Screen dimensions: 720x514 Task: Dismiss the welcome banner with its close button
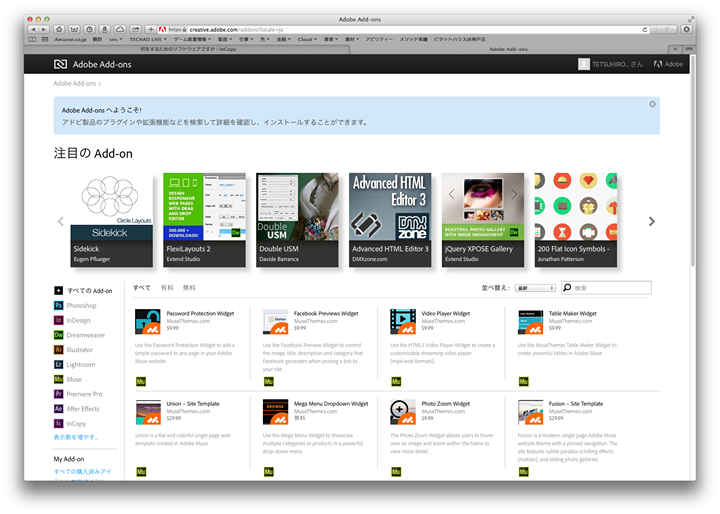652,104
